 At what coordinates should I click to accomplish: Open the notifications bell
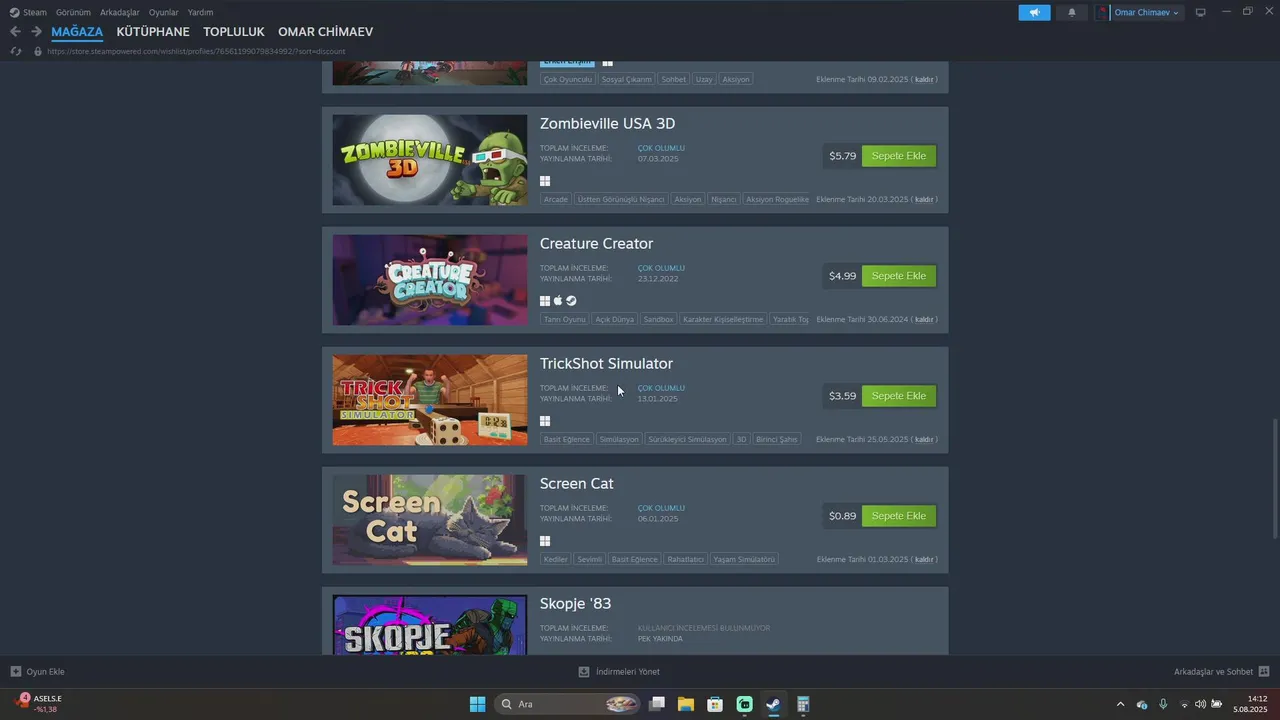click(x=1072, y=13)
